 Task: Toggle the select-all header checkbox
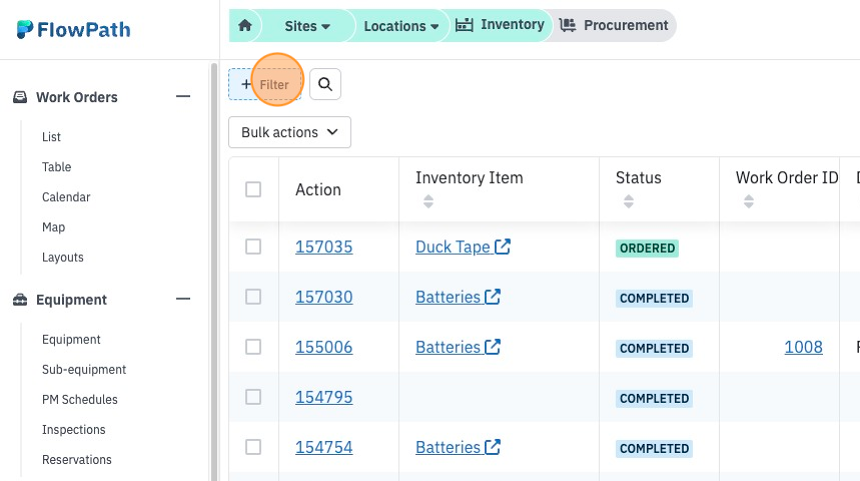point(253,189)
